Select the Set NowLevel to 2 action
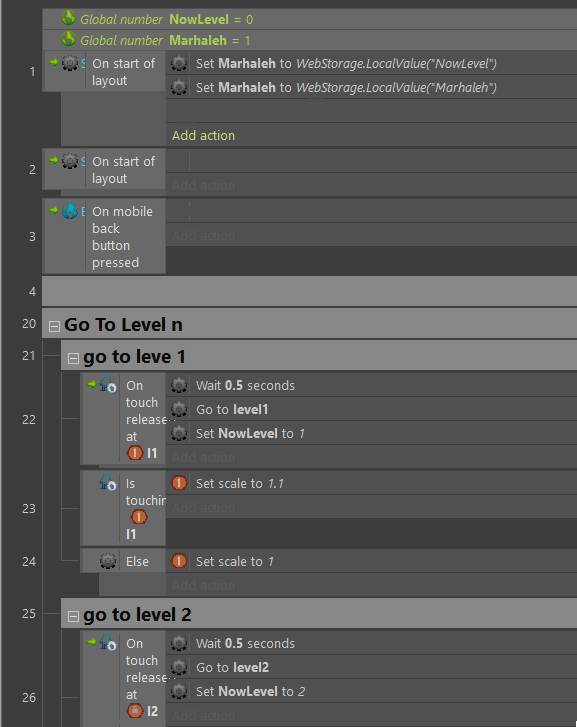The width and height of the screenshot is (577, 727). [372, 691]
